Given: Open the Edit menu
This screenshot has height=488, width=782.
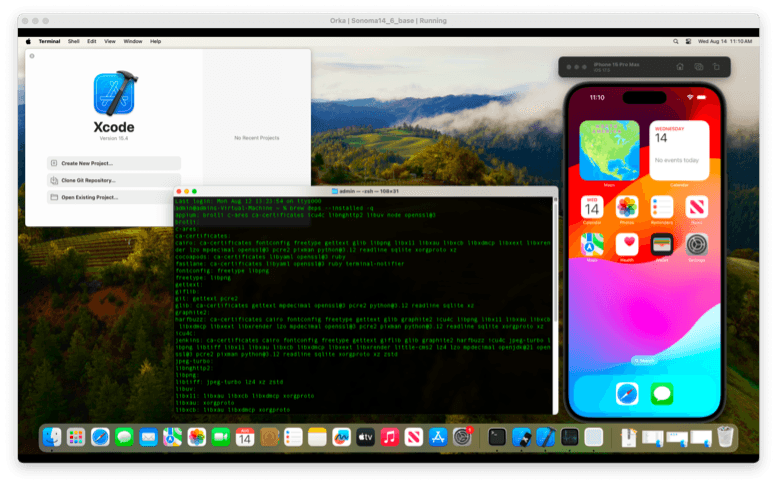Looking at the screenshot, I should coord(92,41).
